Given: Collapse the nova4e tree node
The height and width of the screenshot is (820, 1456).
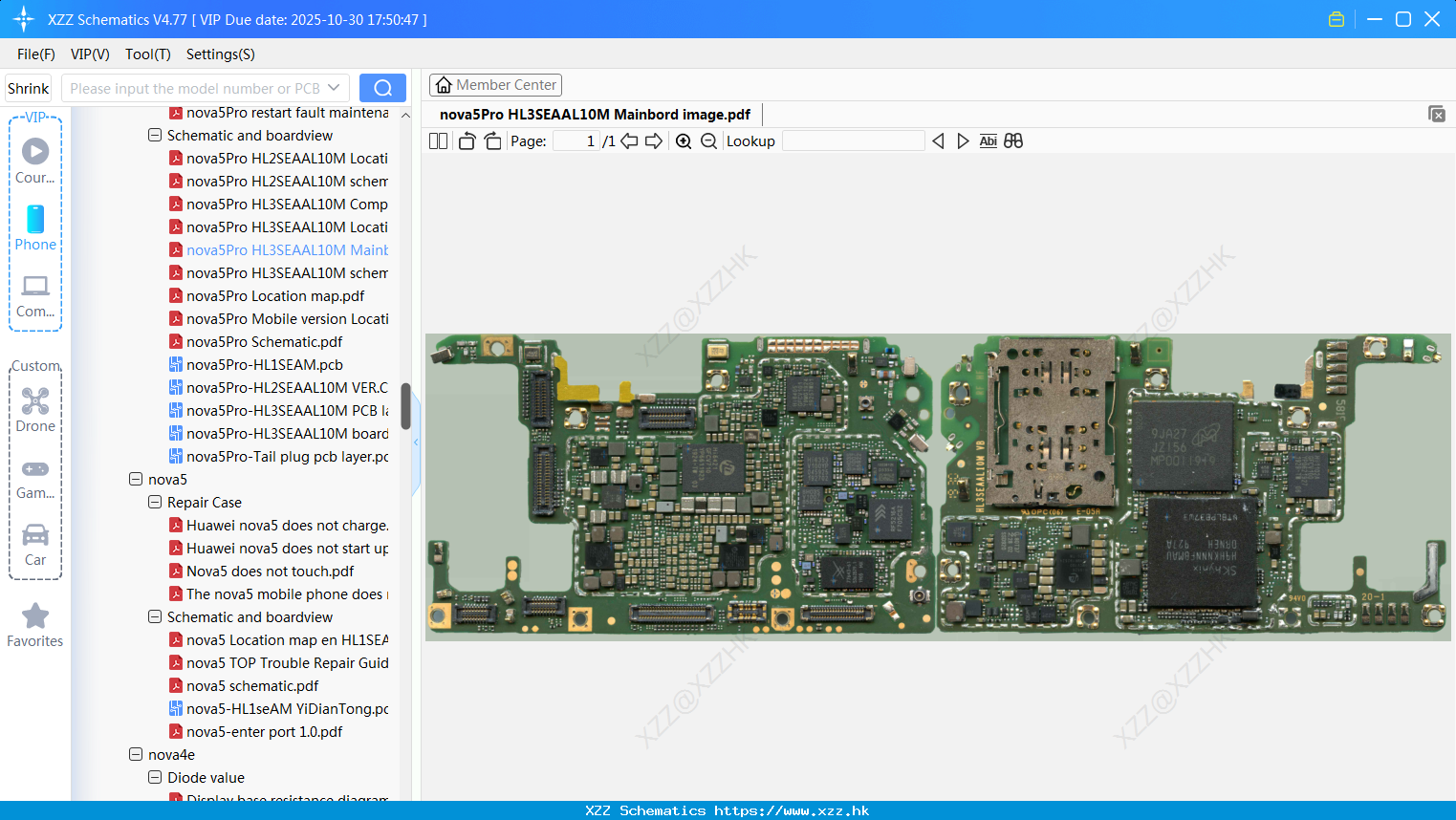Looking at the screenshot, I should coord(136,755).
